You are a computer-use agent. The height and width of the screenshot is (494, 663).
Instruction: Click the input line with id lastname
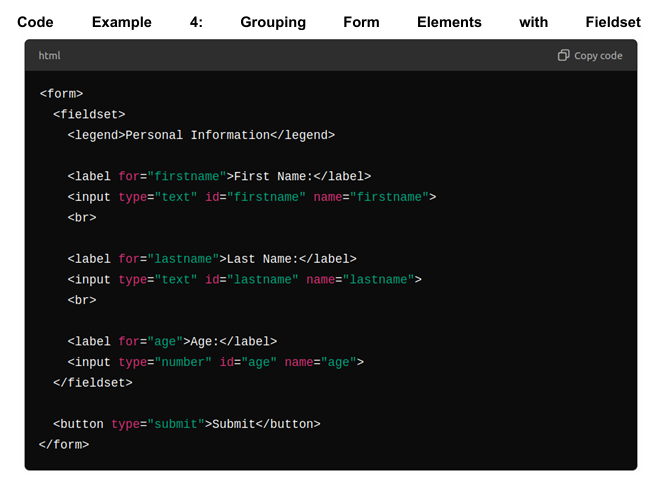[244, 279]
